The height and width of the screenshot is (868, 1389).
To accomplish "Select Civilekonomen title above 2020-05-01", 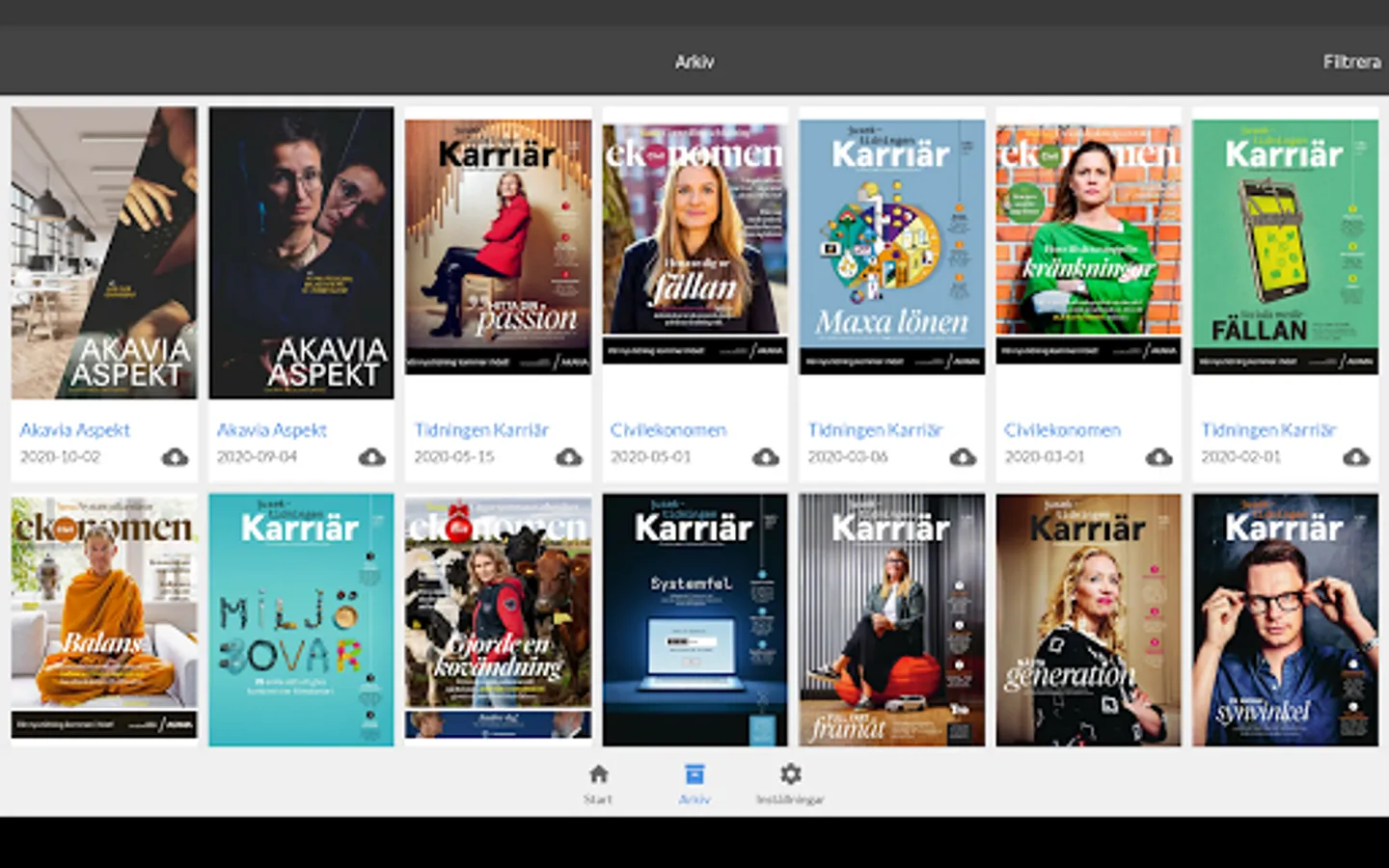I will [x=668, y=430].
